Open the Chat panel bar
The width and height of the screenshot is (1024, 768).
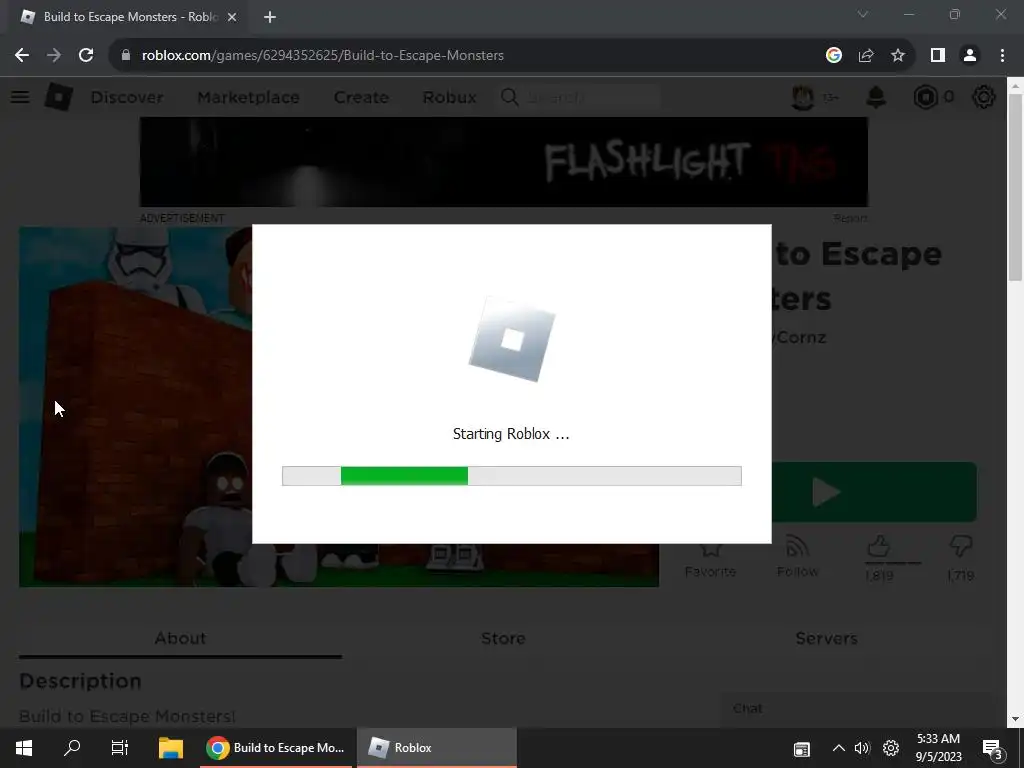pyautogui.click(x=856, y=709)
